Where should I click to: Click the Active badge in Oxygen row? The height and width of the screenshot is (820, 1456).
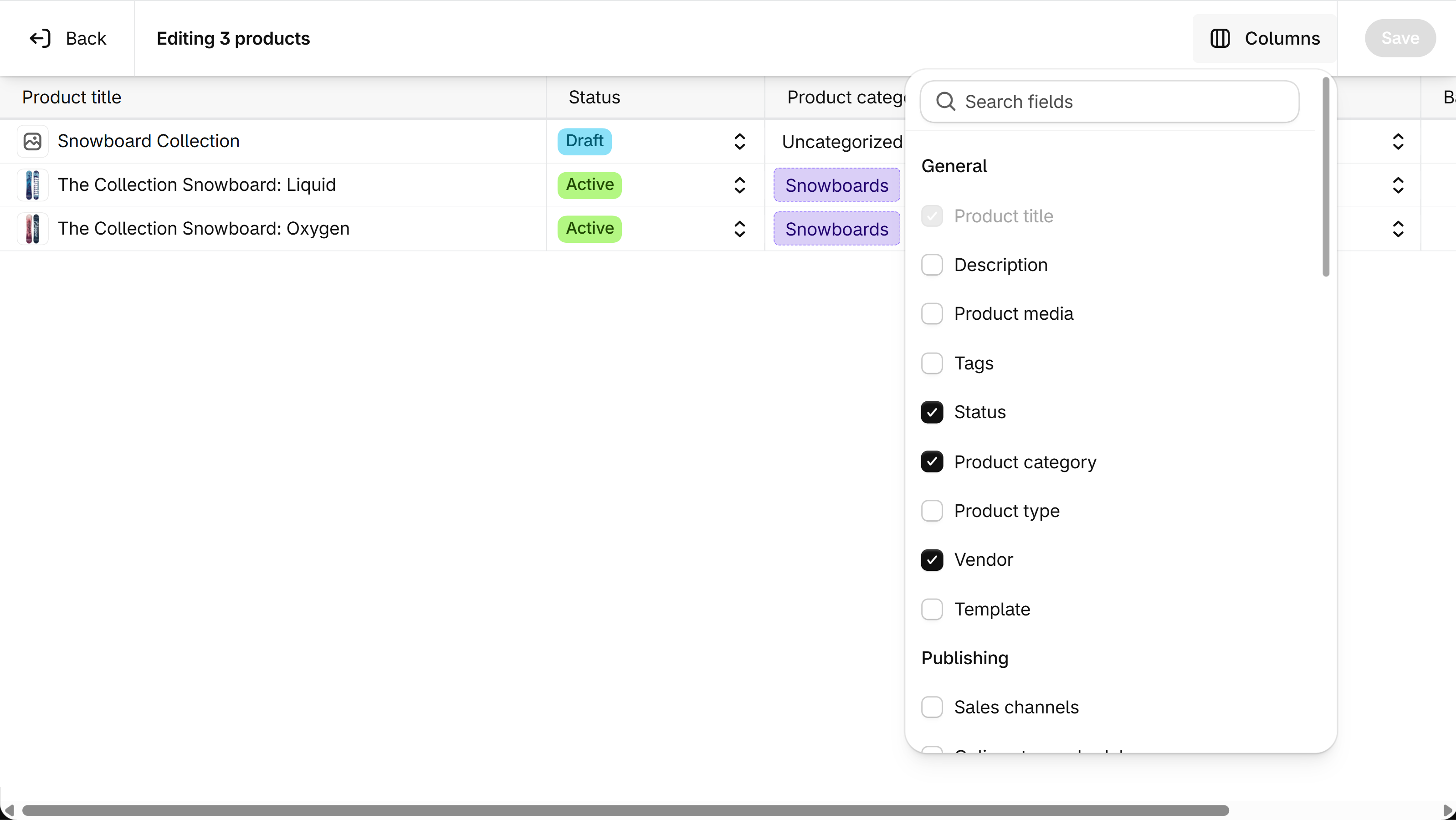click(590, 229)
